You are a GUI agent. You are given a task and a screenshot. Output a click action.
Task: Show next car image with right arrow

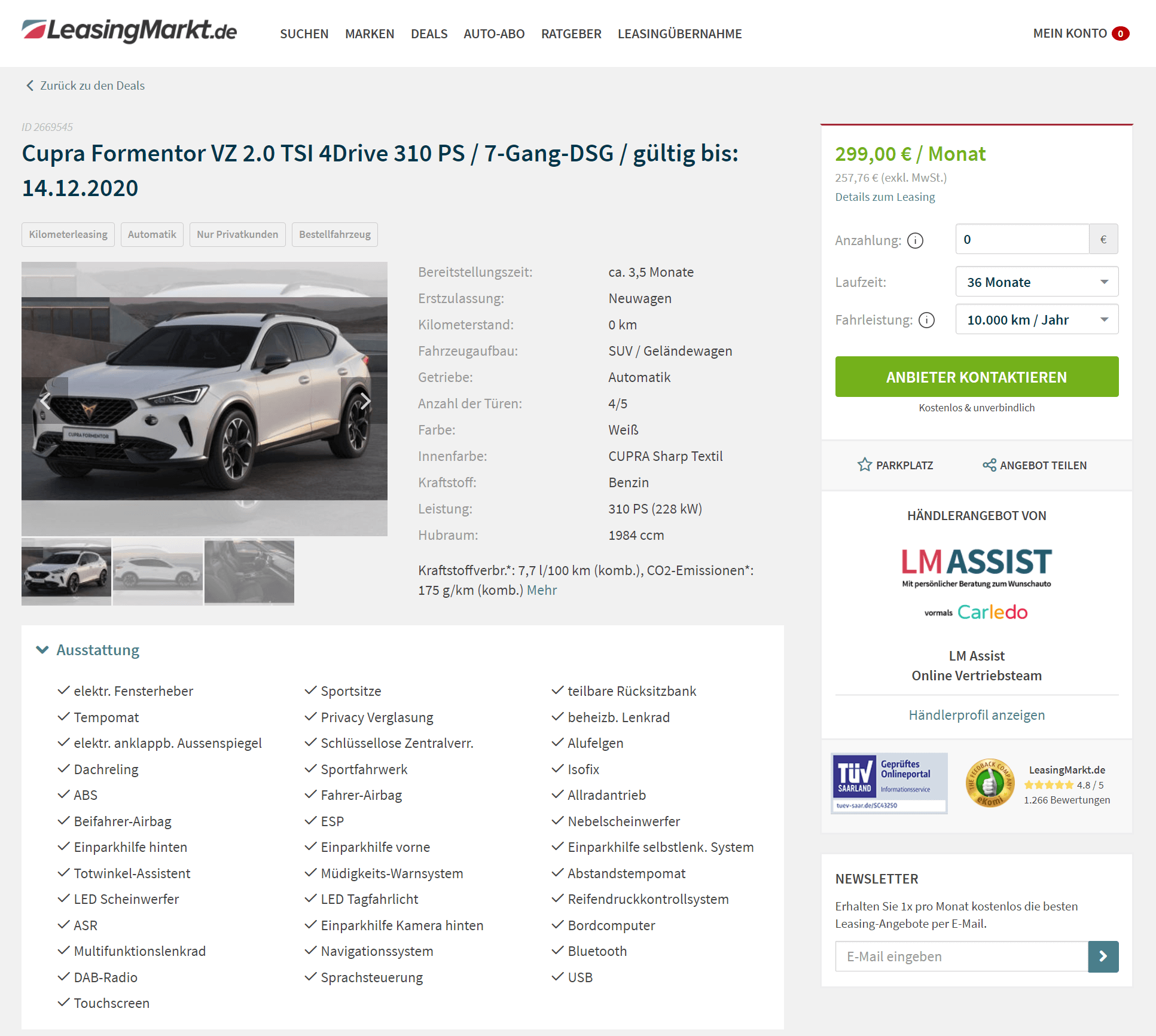click(x=365, y=401)
